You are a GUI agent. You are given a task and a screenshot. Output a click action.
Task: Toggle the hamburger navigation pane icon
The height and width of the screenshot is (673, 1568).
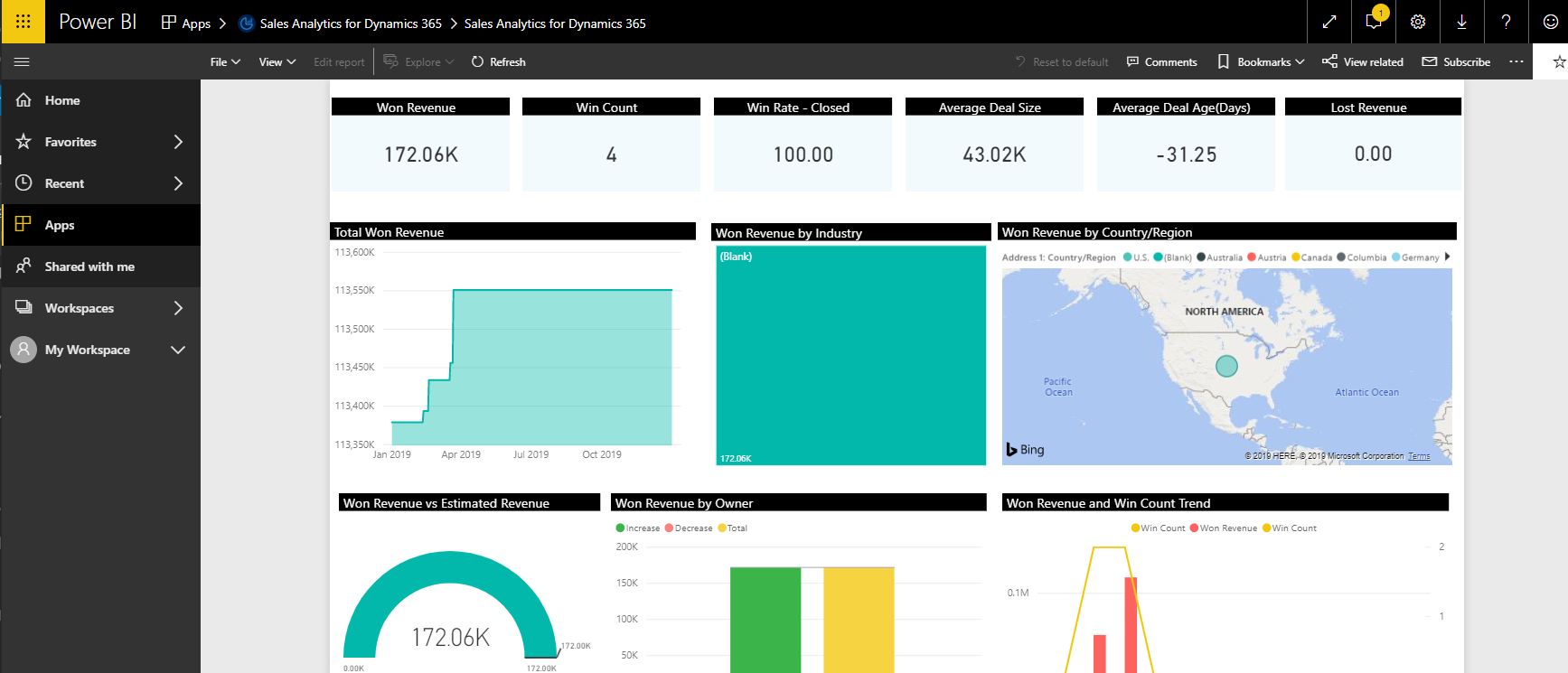[x=23, y=61]
